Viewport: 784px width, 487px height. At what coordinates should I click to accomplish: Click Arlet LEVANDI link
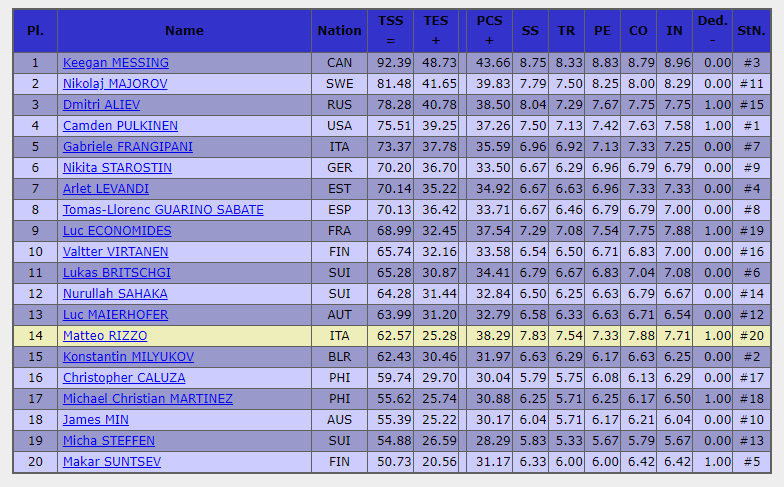click(106, 189)
